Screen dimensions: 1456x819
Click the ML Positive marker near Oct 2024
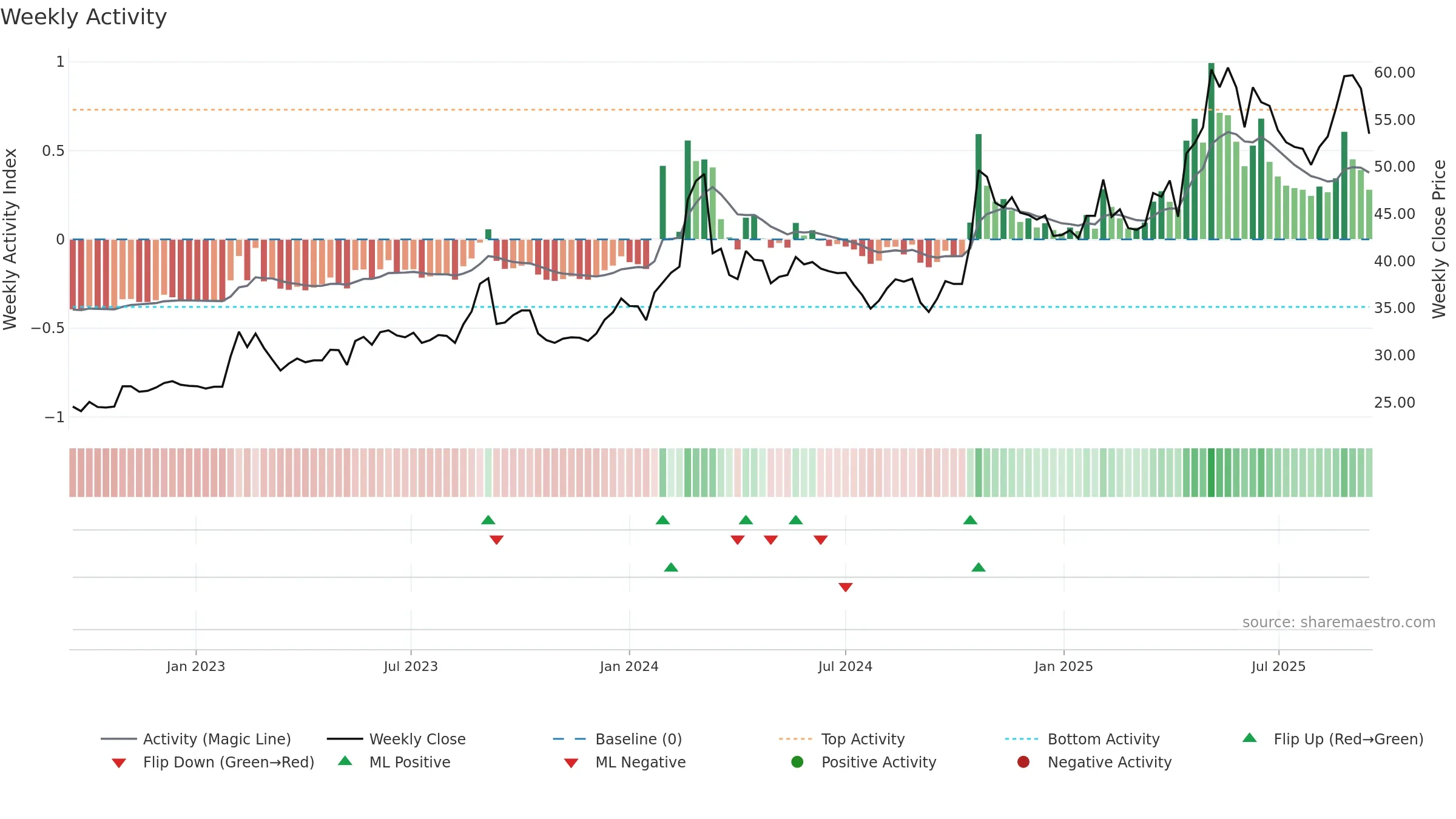[x=979, y=567]
